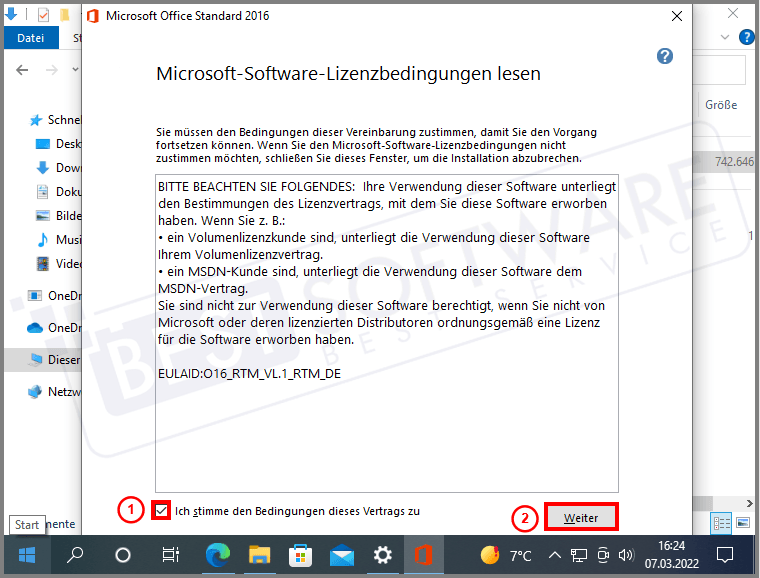Select the OneDrive entry with cloud icon
The height and width of the screenshot is (578, 760).
coord(54,328)
